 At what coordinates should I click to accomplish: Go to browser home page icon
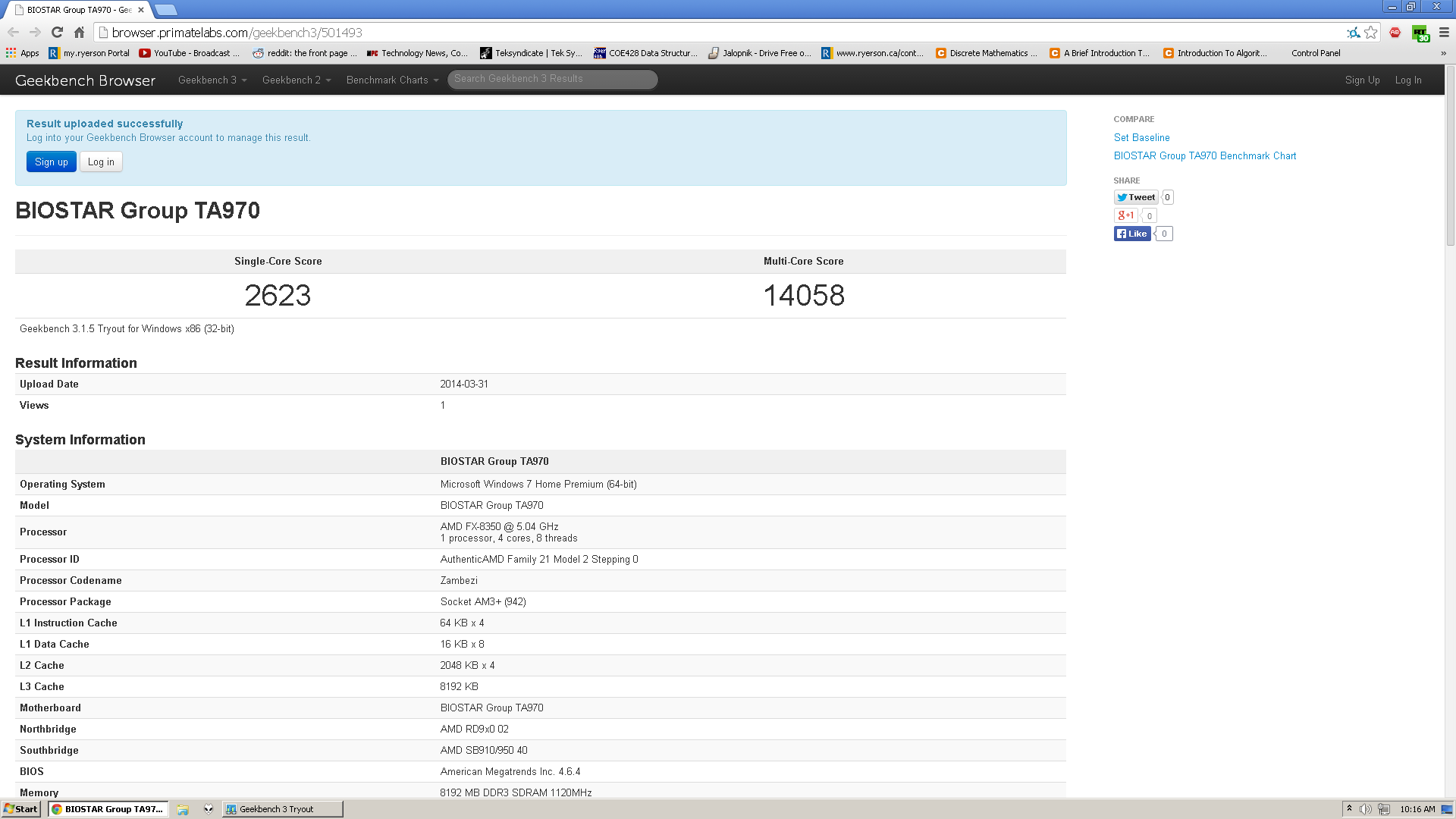tap(79, 33)
